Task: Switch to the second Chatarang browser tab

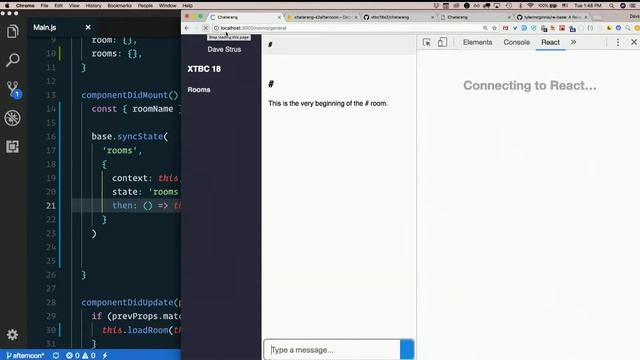Action: point(476,17)
